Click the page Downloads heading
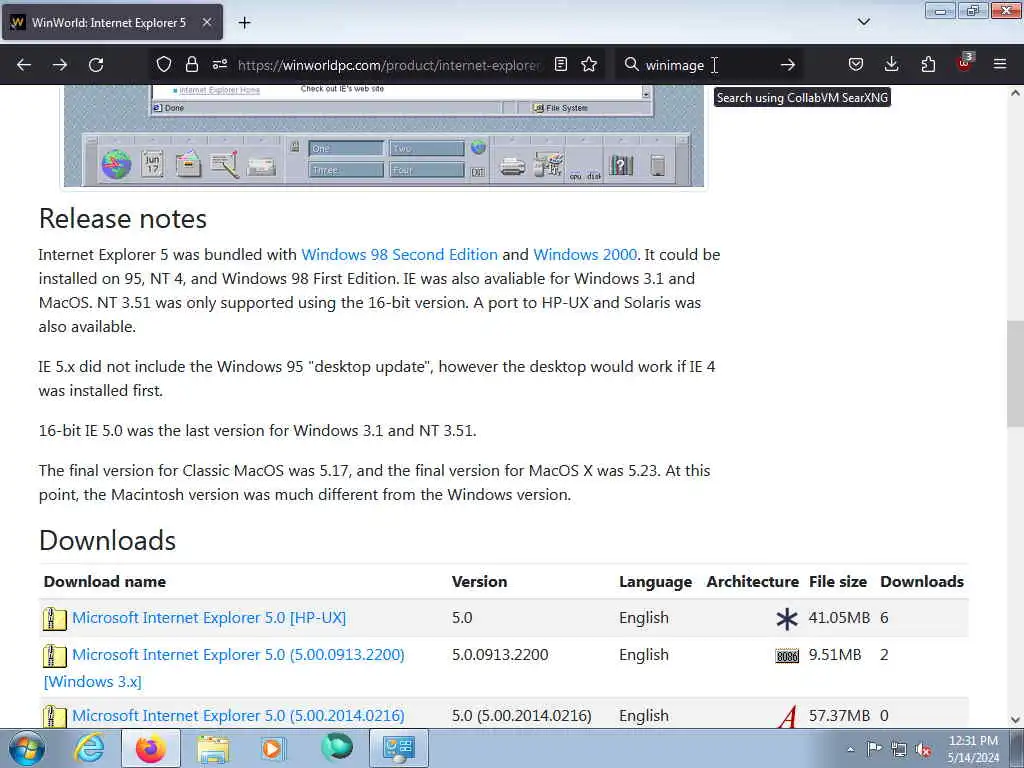 pos(108,541)
